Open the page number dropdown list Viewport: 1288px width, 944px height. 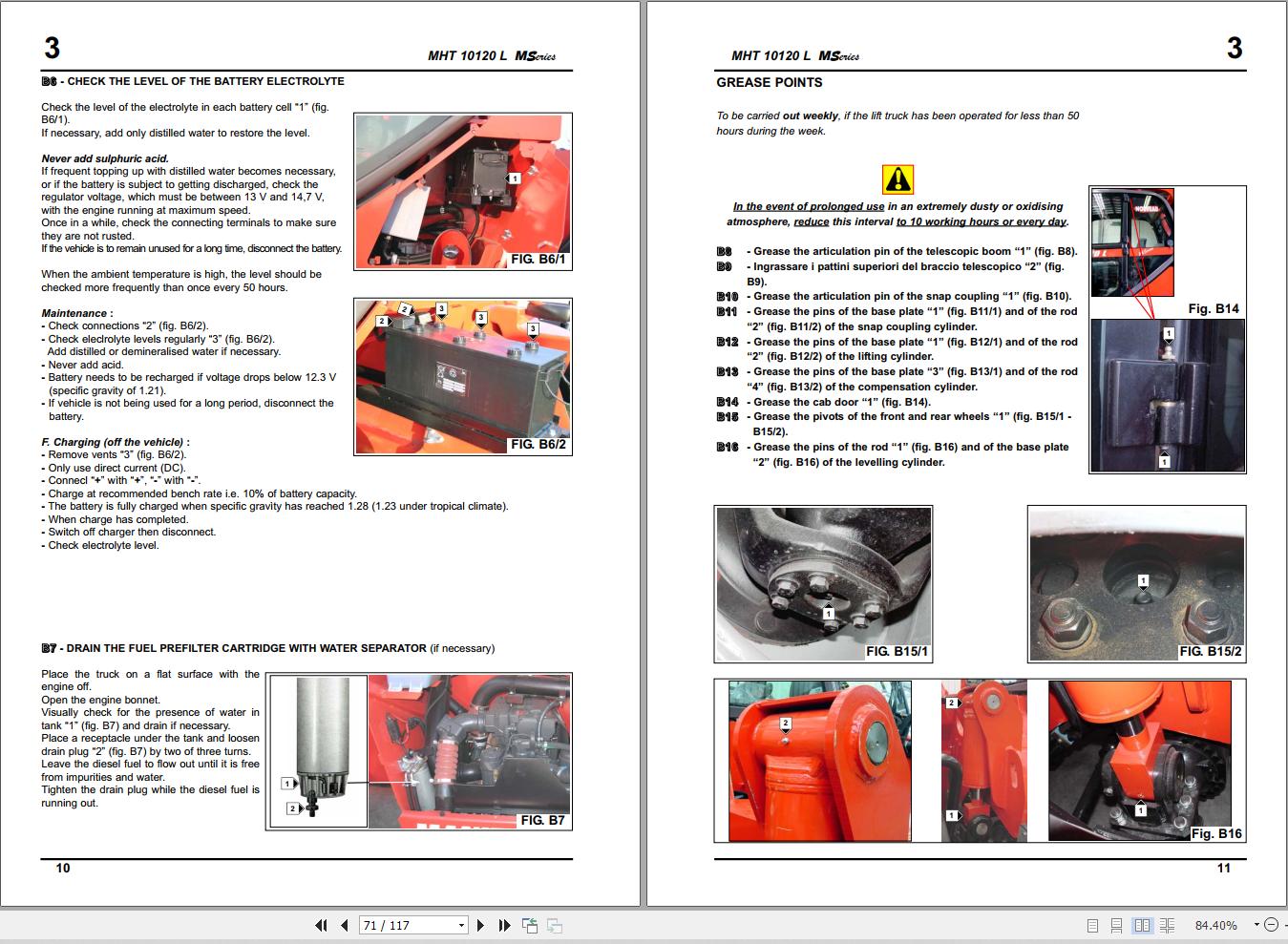461,925
